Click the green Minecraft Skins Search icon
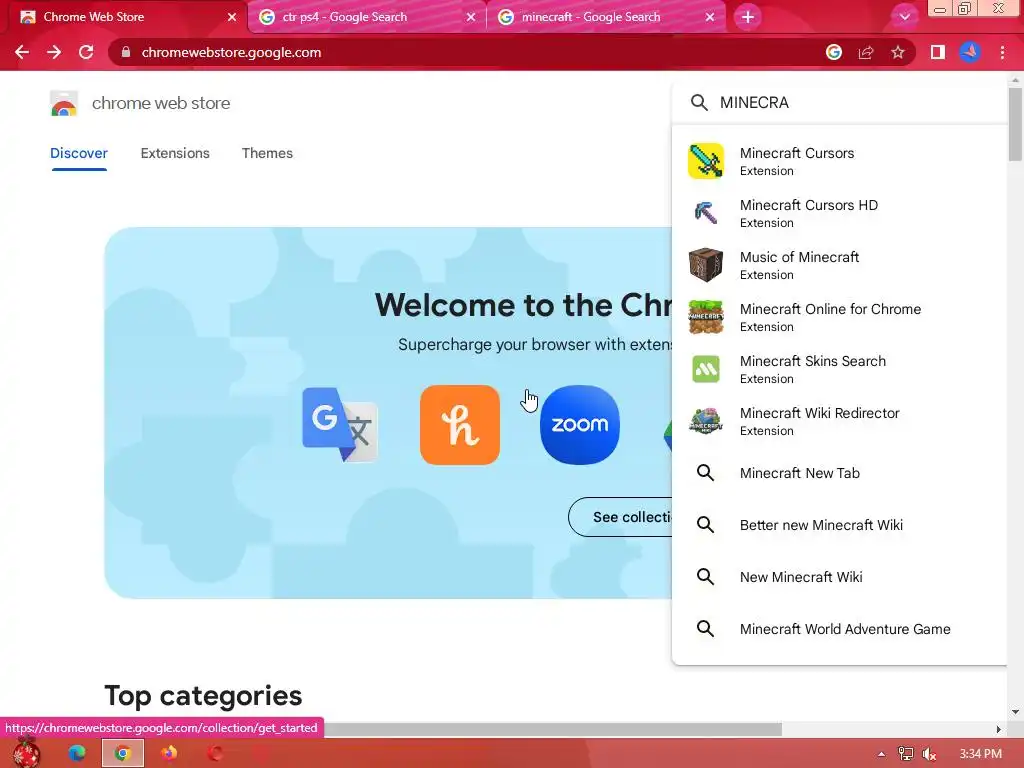The image size is (1024, 768). click(x=705, y=369)
